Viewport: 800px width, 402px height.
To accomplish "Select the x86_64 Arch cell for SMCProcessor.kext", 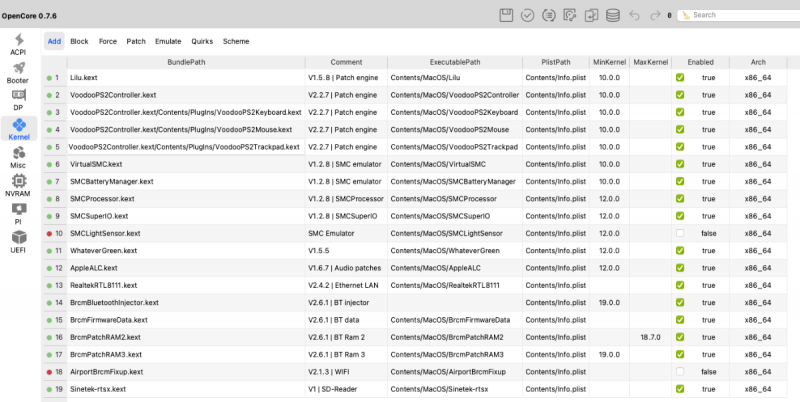I will pyautogui.click(x=758, y=198).
